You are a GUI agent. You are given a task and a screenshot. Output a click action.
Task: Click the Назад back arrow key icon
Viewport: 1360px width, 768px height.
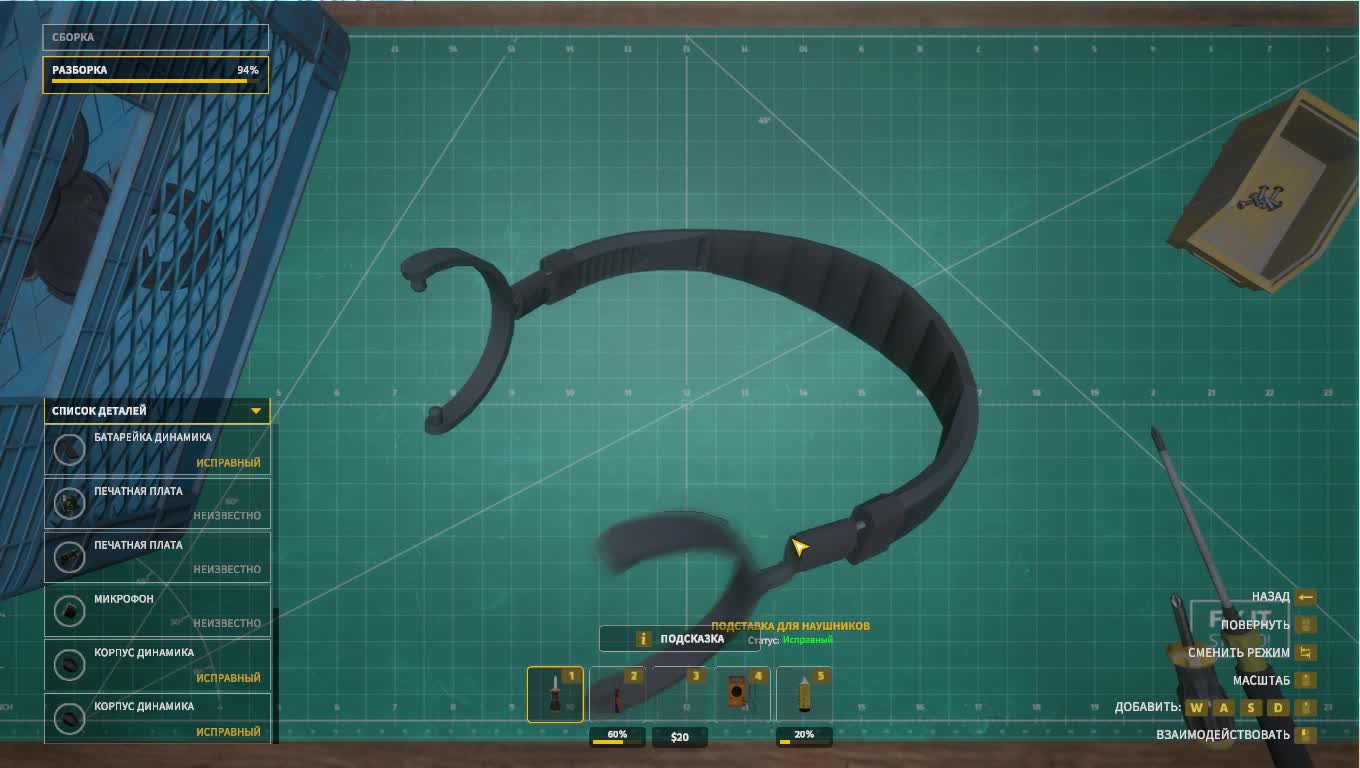pos(1305,597)
